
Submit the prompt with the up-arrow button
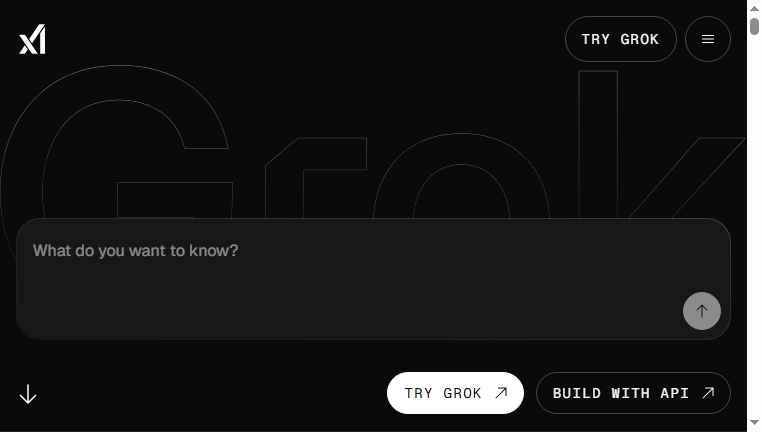click(x=701, y=311)
